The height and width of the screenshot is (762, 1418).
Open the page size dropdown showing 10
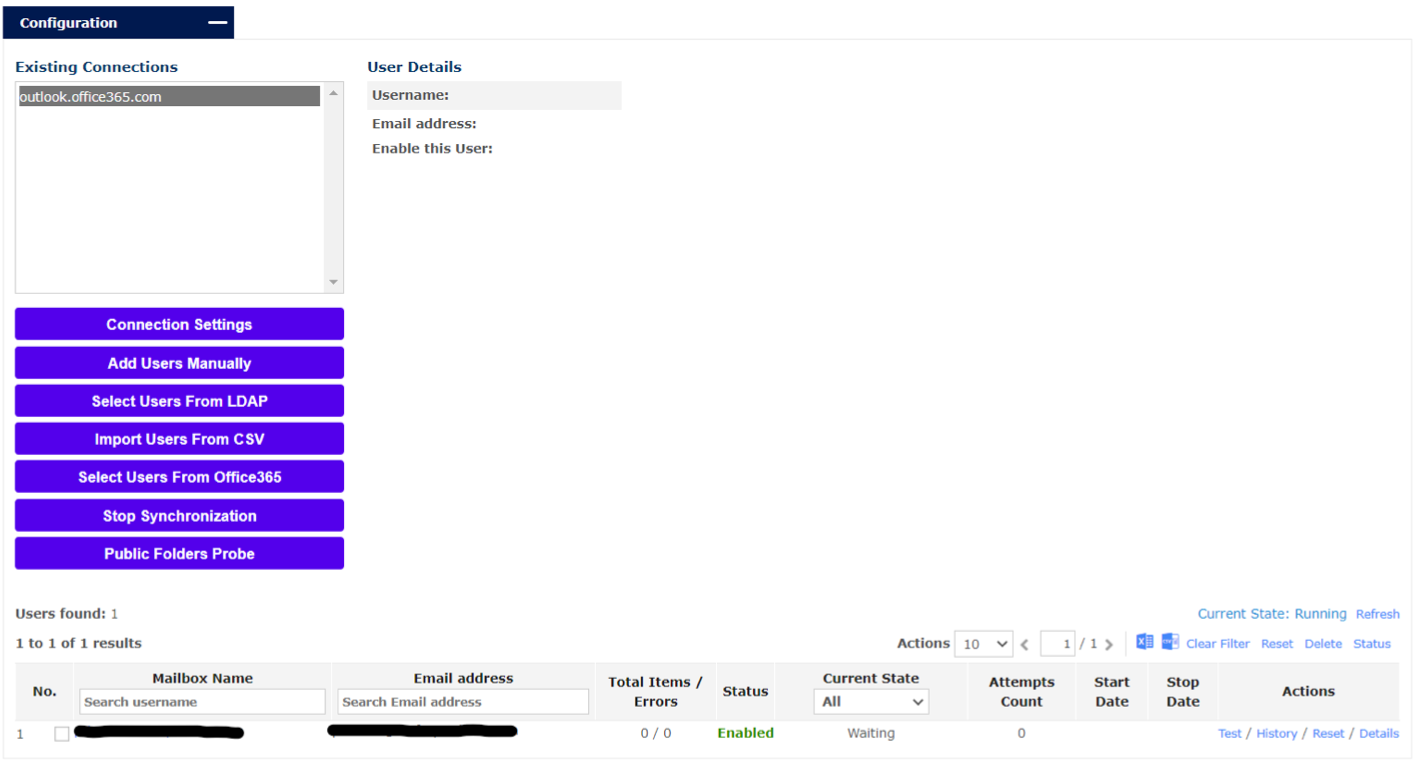[983, 644]
